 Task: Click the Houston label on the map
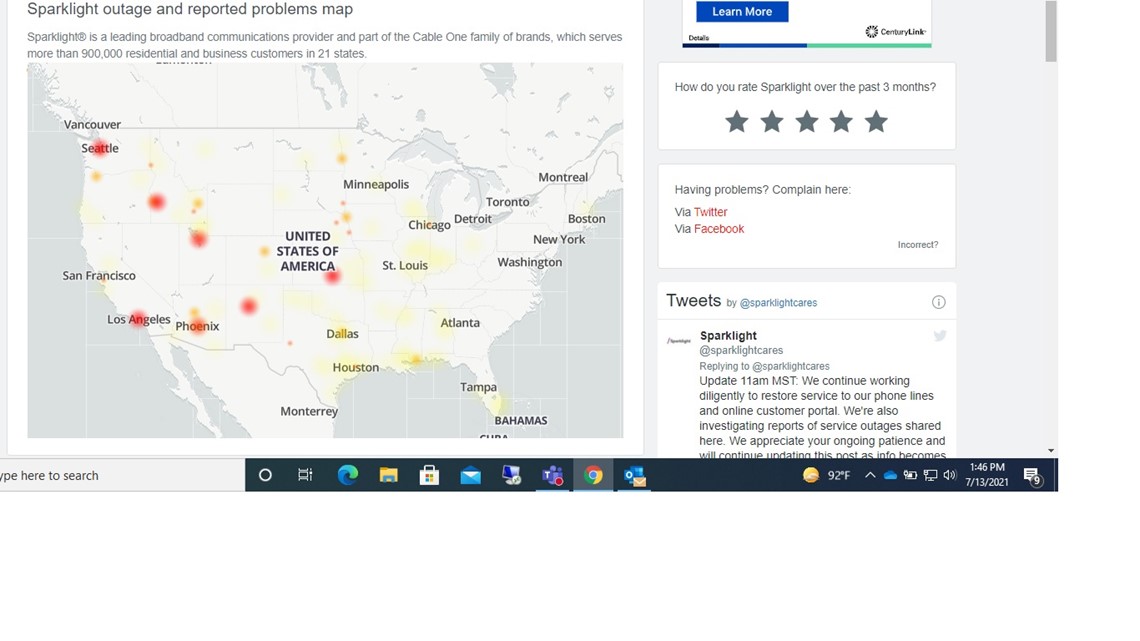pyautogui.click(x=356, y=368)
